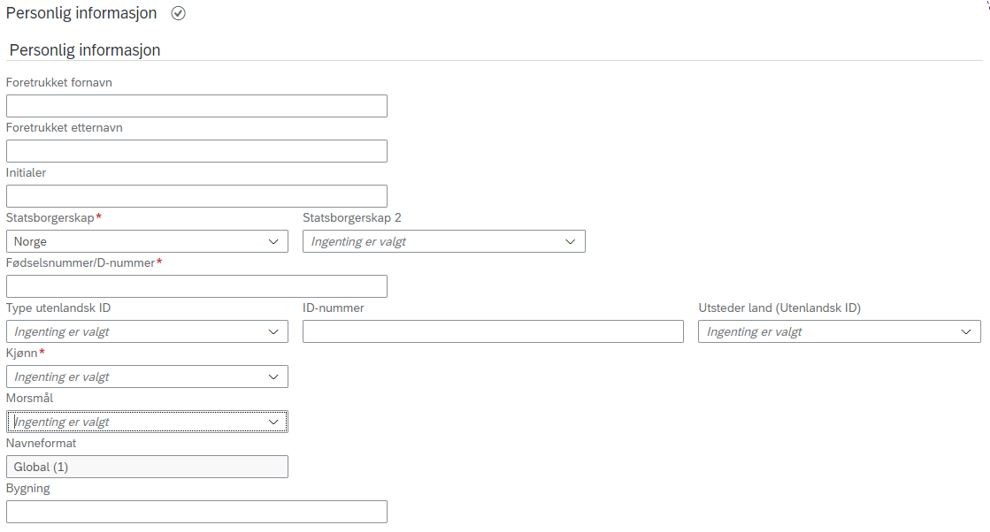The image size is (990, 532).
Task: Click into the Foretrukket etternavn field
Action: [x=196, y=151]
